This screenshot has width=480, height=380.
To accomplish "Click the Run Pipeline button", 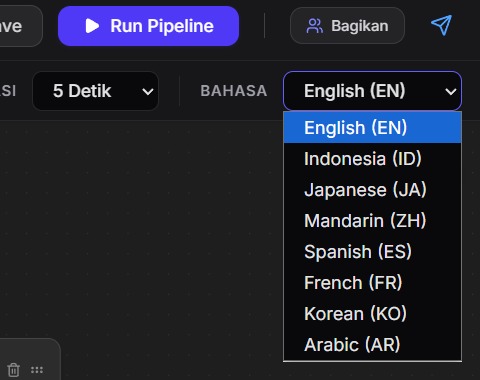I will point(148,26).
